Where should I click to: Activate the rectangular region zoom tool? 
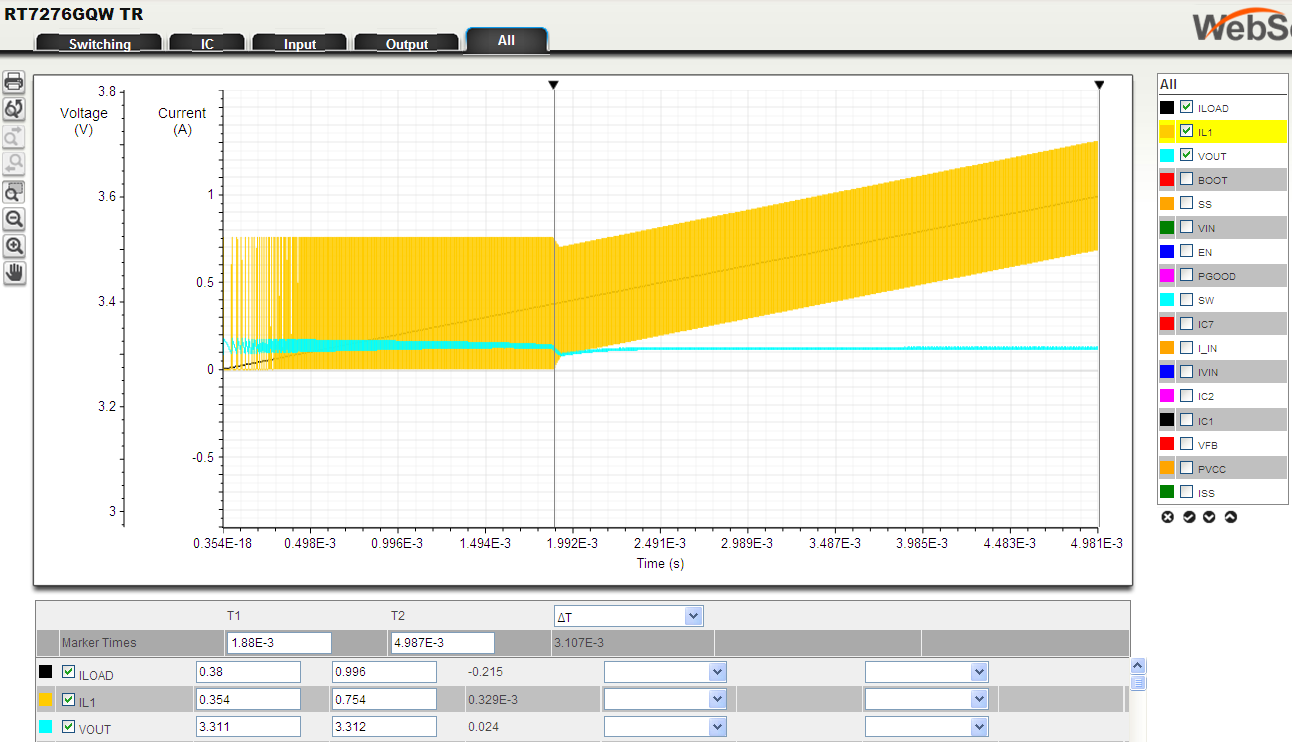[x=13, y=191]
